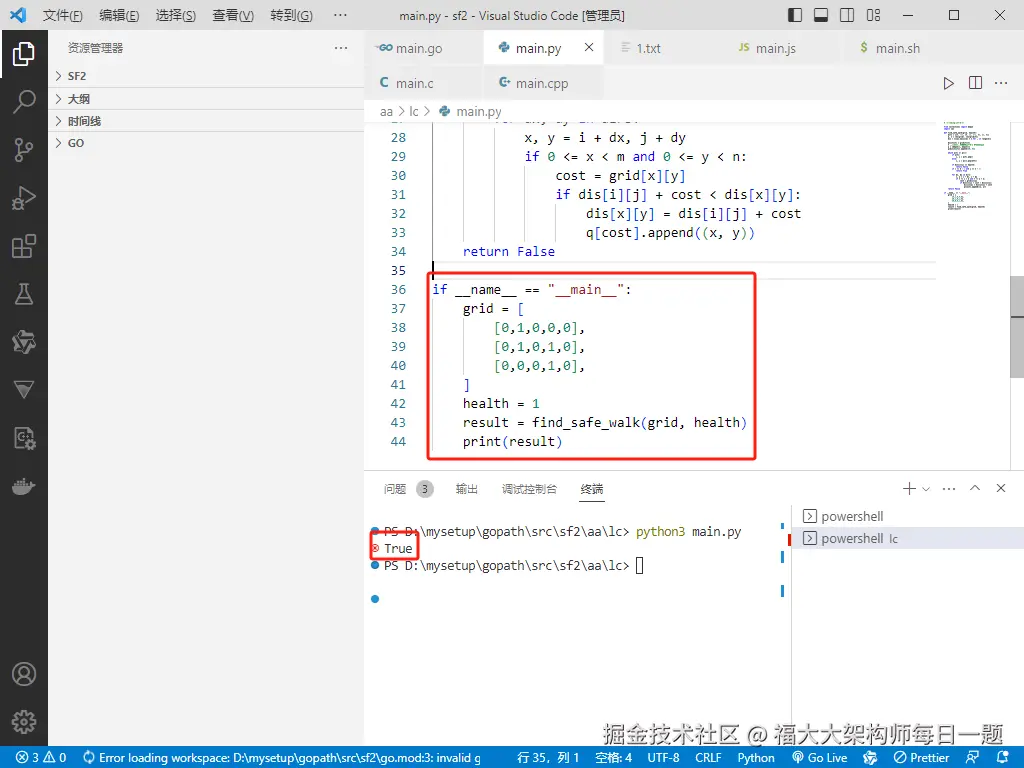Screen dimensions: 1024x768
Task: Open the feedback icon in status bar
Action: pos(973,758)
